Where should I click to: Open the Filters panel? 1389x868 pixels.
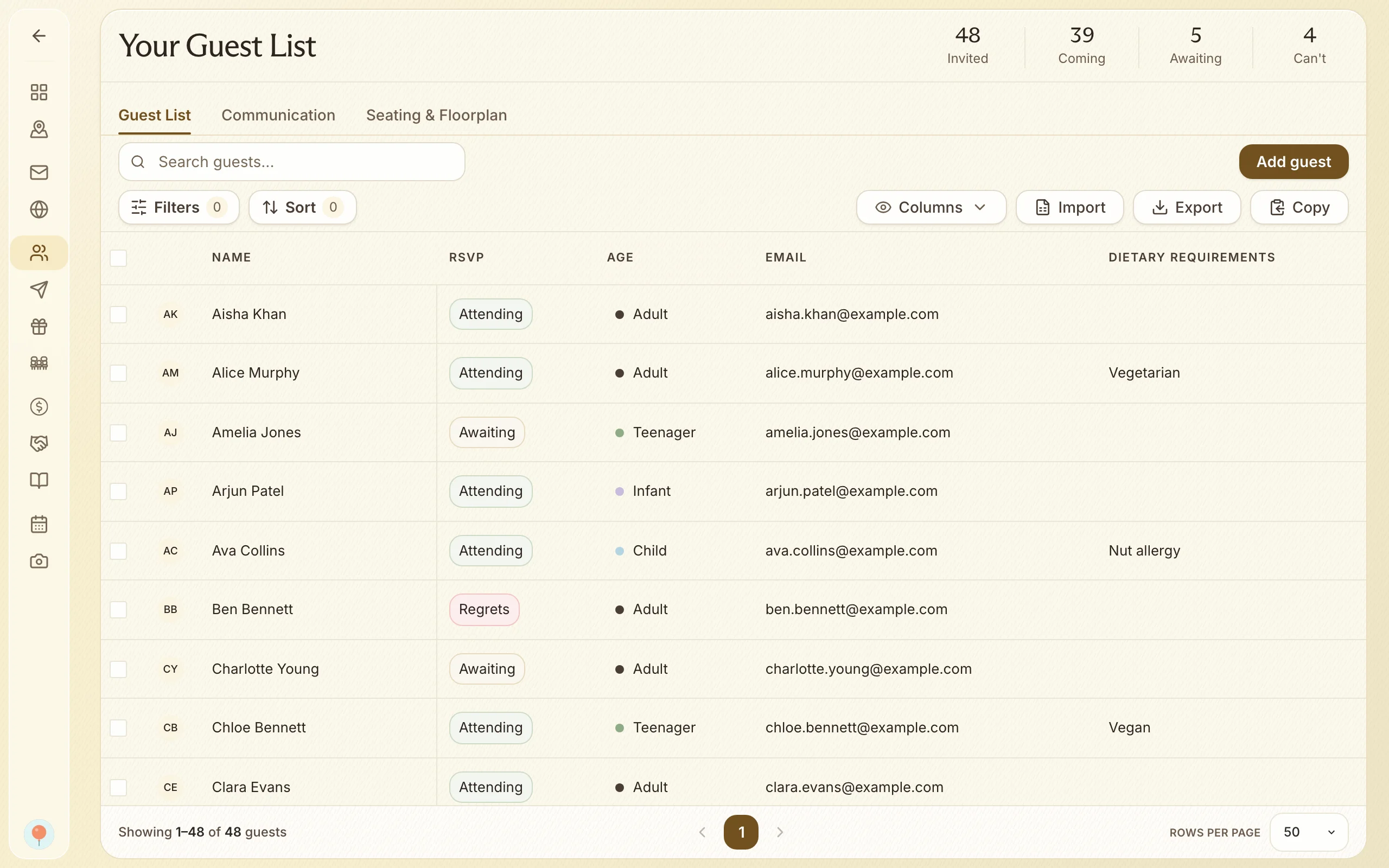pos(179,207)
